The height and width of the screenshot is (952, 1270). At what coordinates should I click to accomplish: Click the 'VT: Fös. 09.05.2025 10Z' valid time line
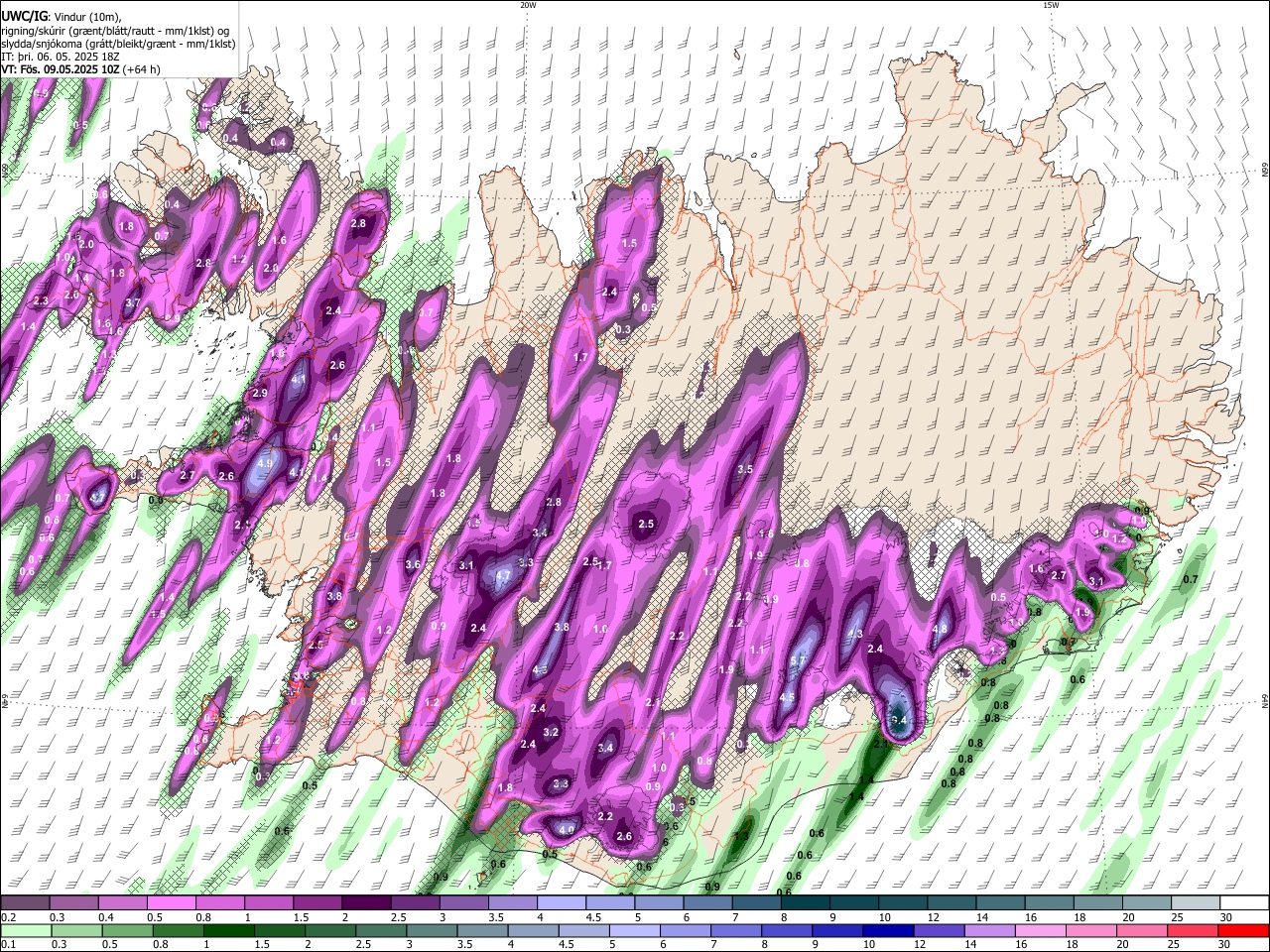(81, 69)
